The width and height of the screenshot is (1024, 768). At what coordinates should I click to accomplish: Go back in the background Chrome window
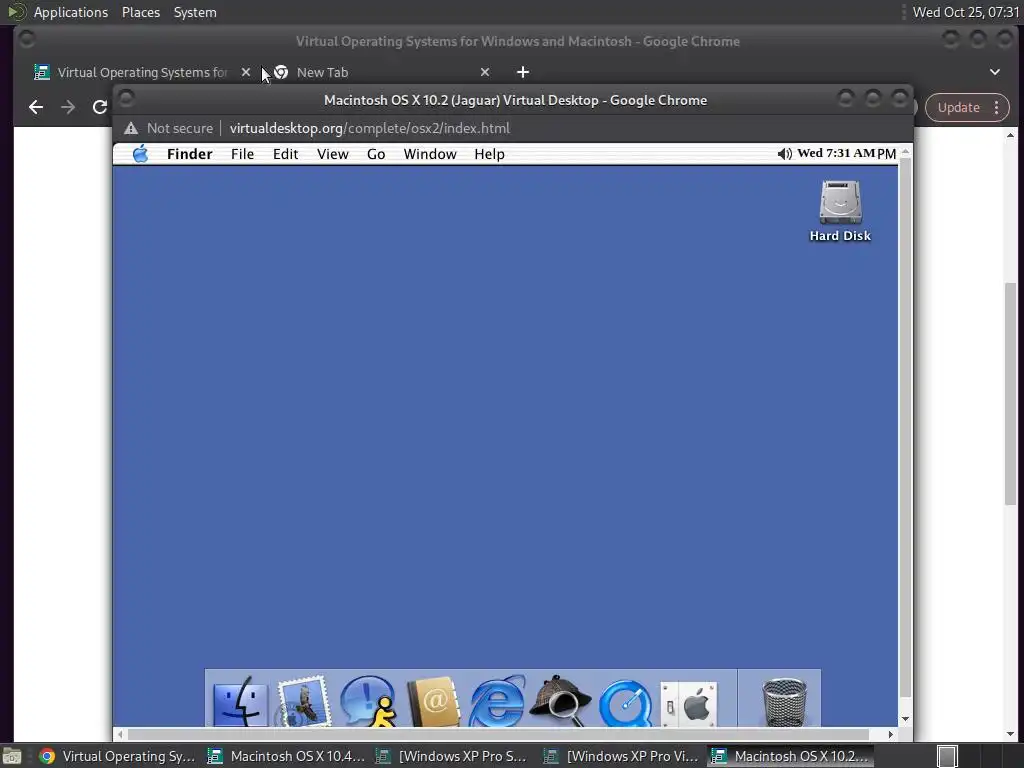(x=36, y=107)
